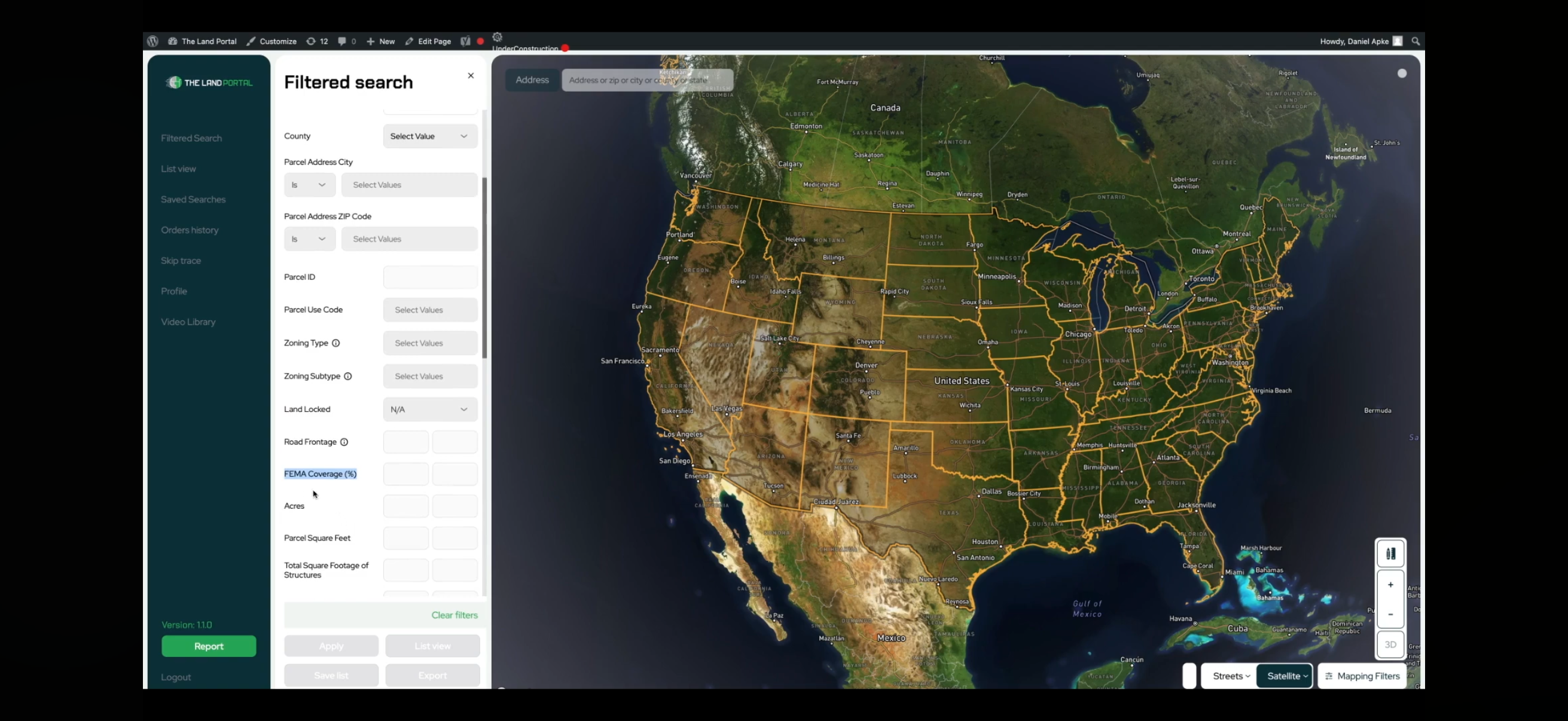Go to List view in the sidebar

click(x=178, y=169)
